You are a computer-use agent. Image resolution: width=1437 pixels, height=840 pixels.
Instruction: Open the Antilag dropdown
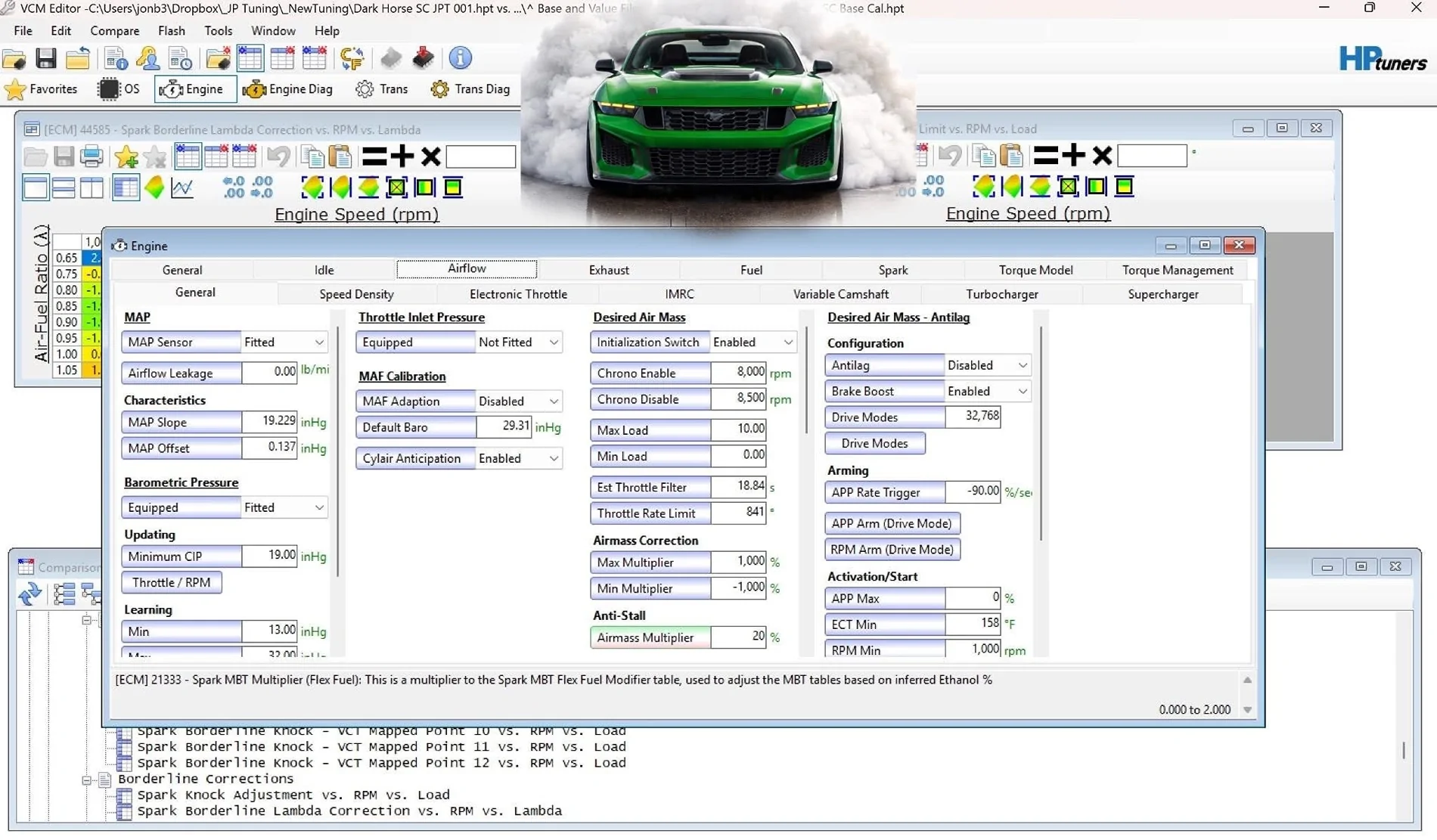988,365
